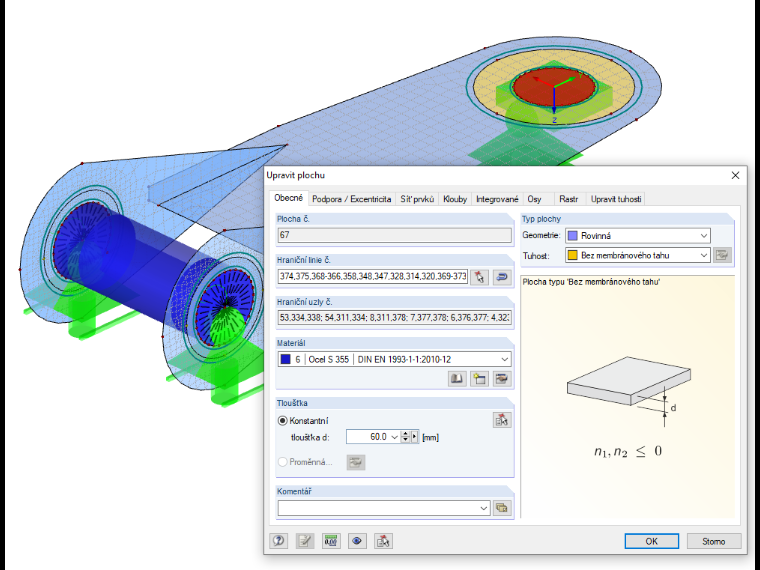Click the reverse boundary lines icon
Viewport: 760px width, 570px height.
502,277
